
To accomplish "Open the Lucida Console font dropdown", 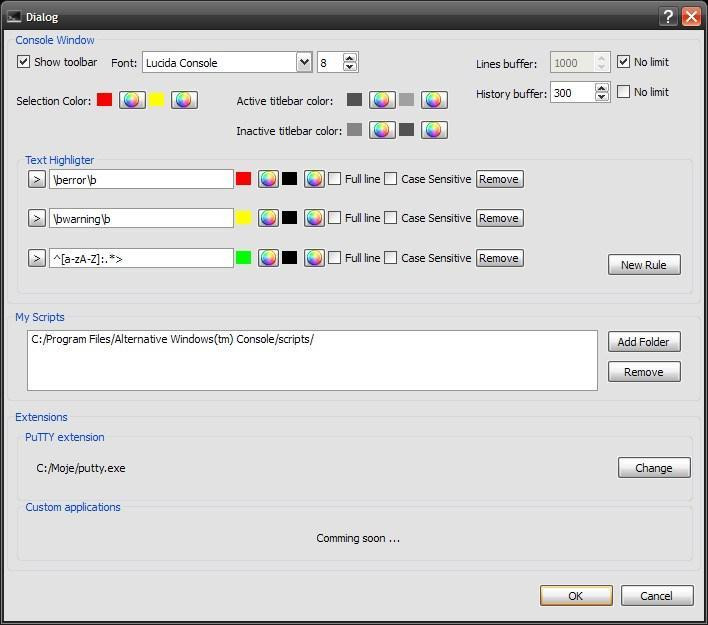I will pos(304,62).
